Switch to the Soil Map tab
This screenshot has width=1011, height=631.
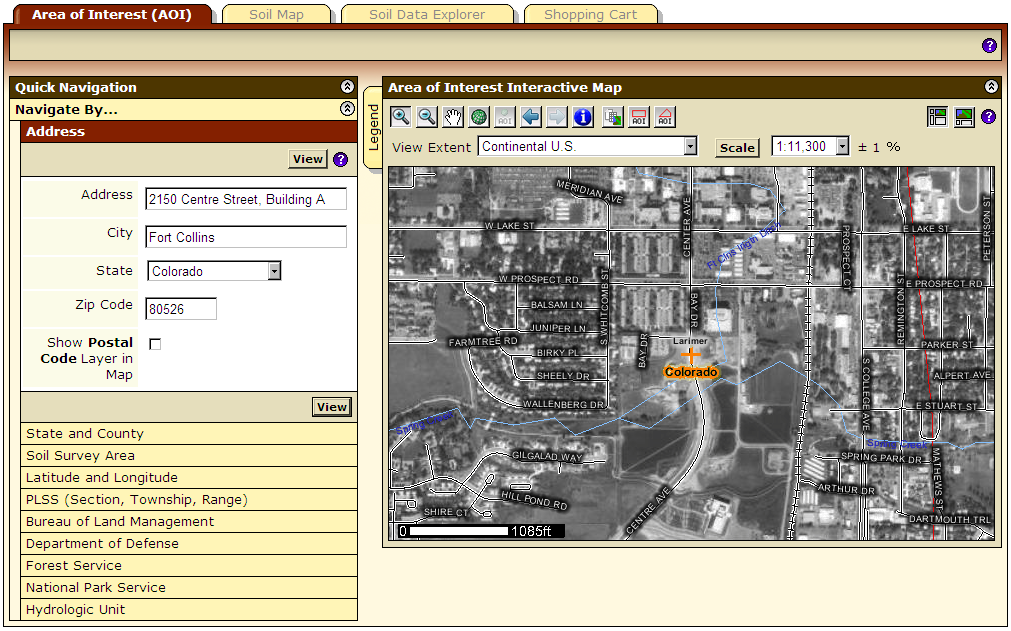(x=277, y=14)
